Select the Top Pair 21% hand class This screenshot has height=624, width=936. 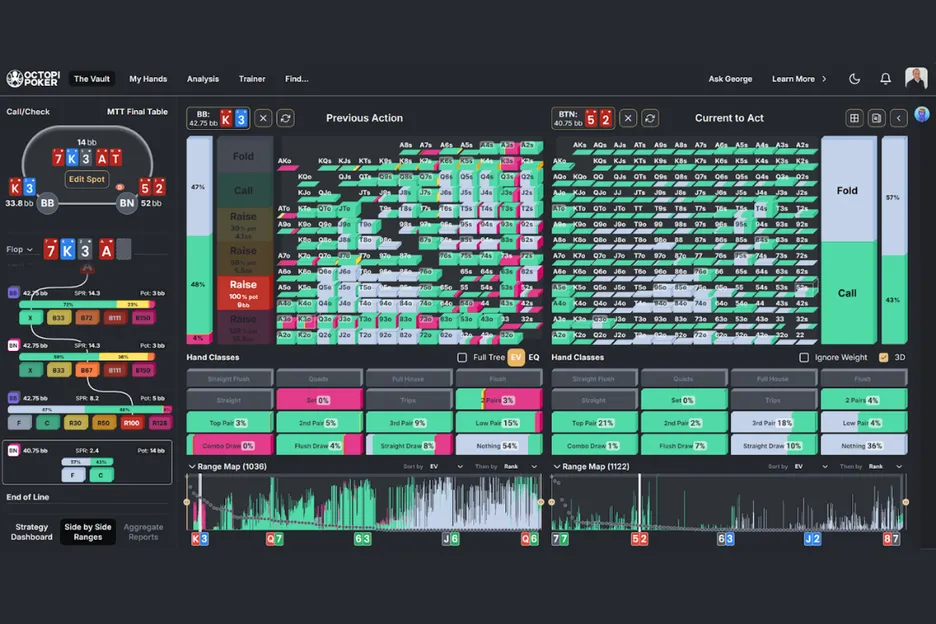593,423
